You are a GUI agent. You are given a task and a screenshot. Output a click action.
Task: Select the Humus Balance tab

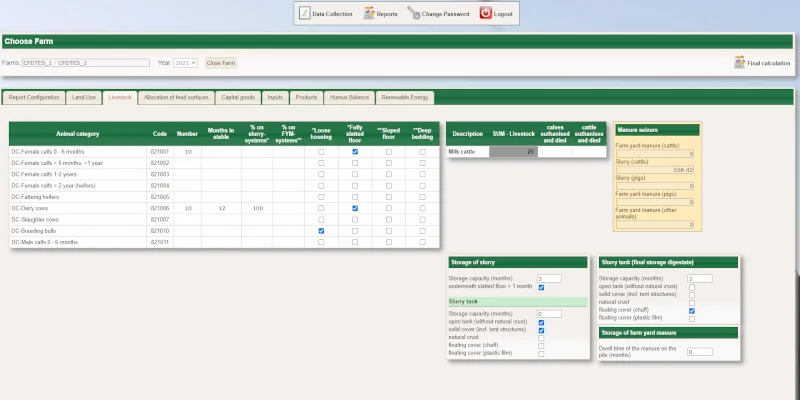click(349, 97)
